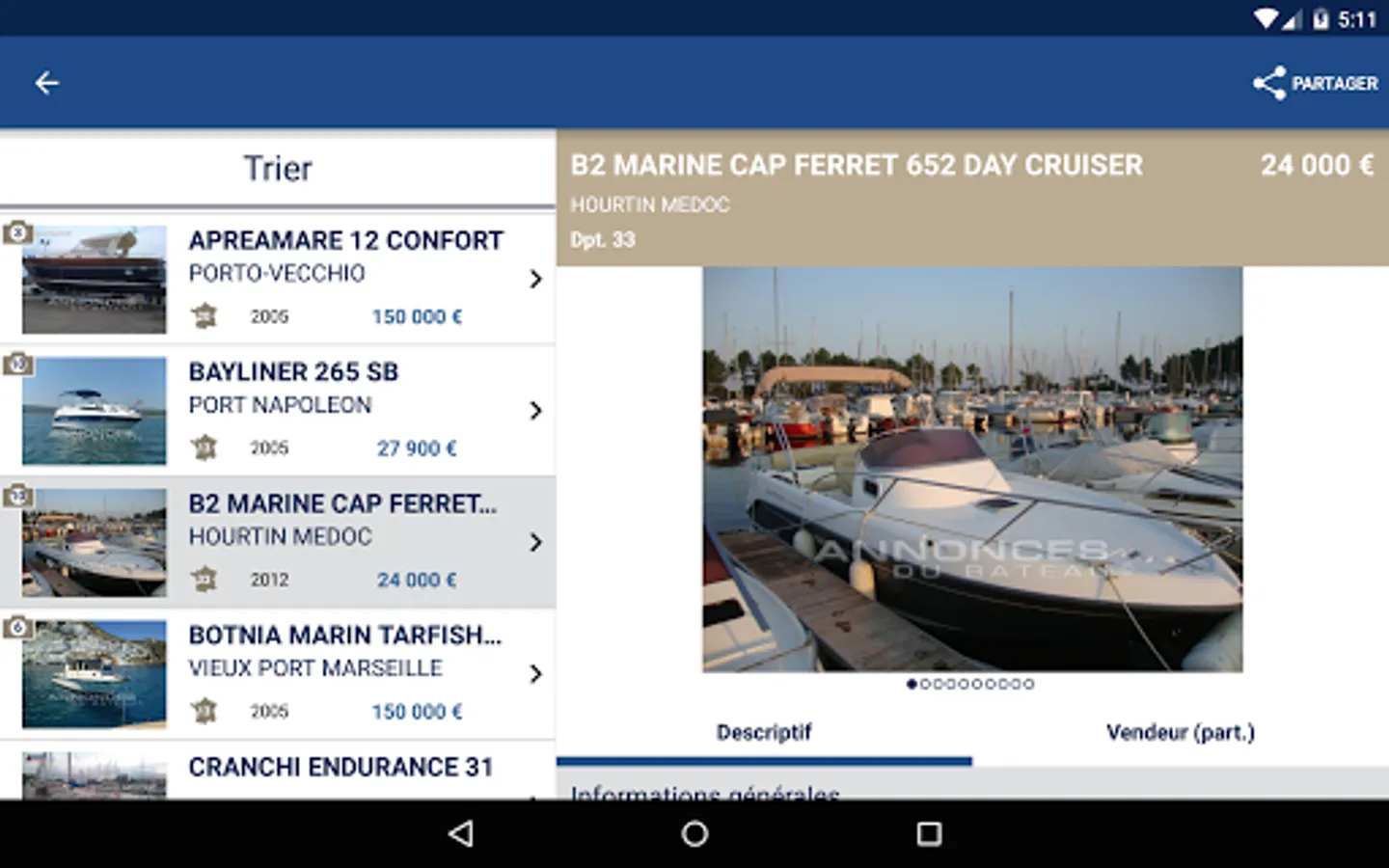Open the B2 Marine Cap Ferret chevron
The width and height of the screenshot is (1389, 868).
coord(536,542)
